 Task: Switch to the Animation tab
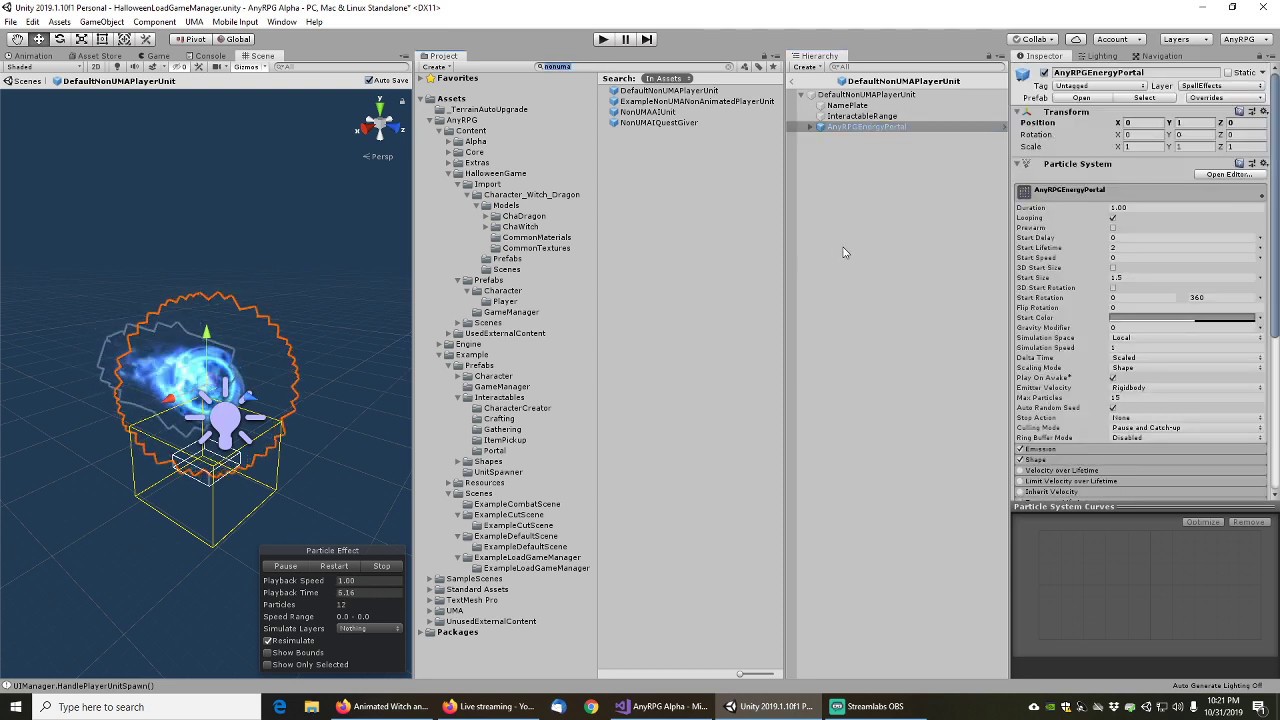point(30,56)
